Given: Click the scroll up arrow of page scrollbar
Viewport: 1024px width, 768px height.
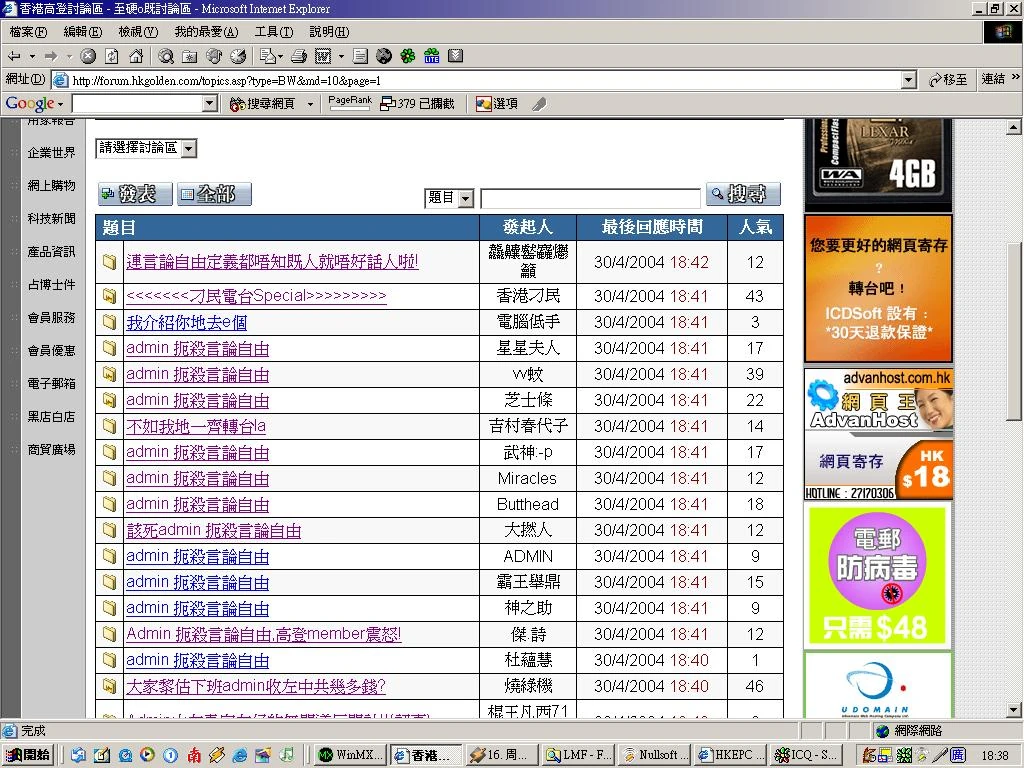Looking at the screenshot, I should coord(1014,127).
